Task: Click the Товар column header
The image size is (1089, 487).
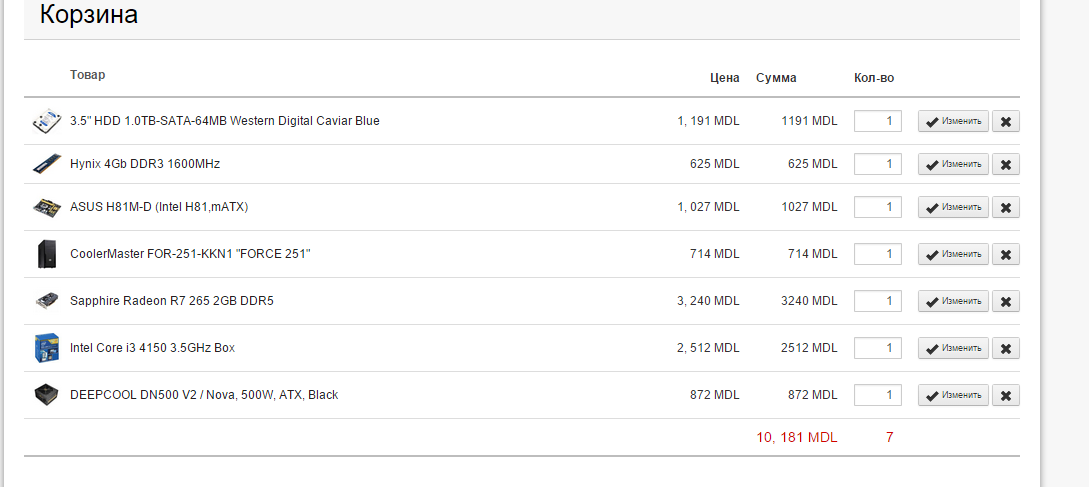Action: click(88, 75)
